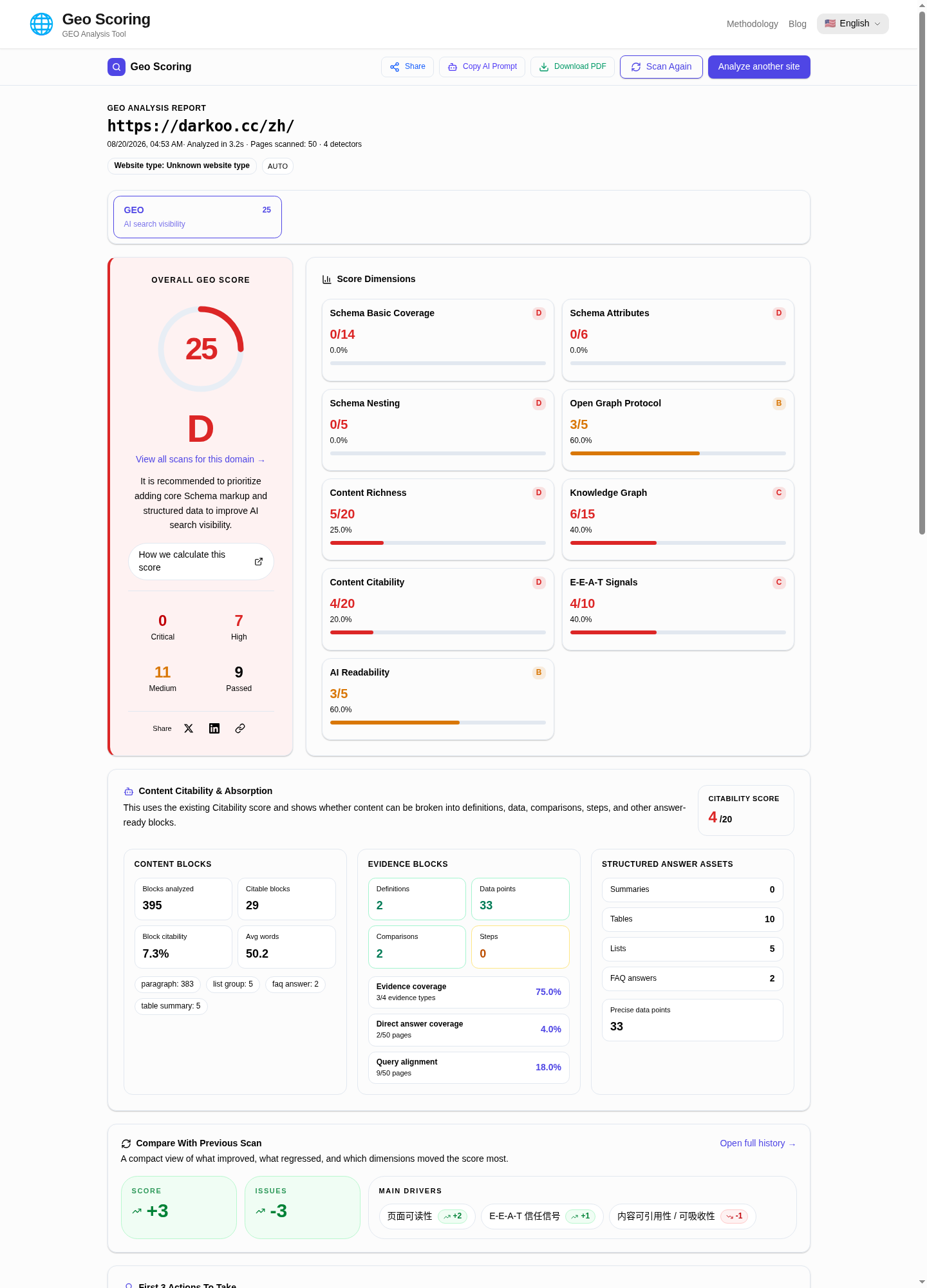Toggle the AUTO website type badge

(x=277, y=166)
